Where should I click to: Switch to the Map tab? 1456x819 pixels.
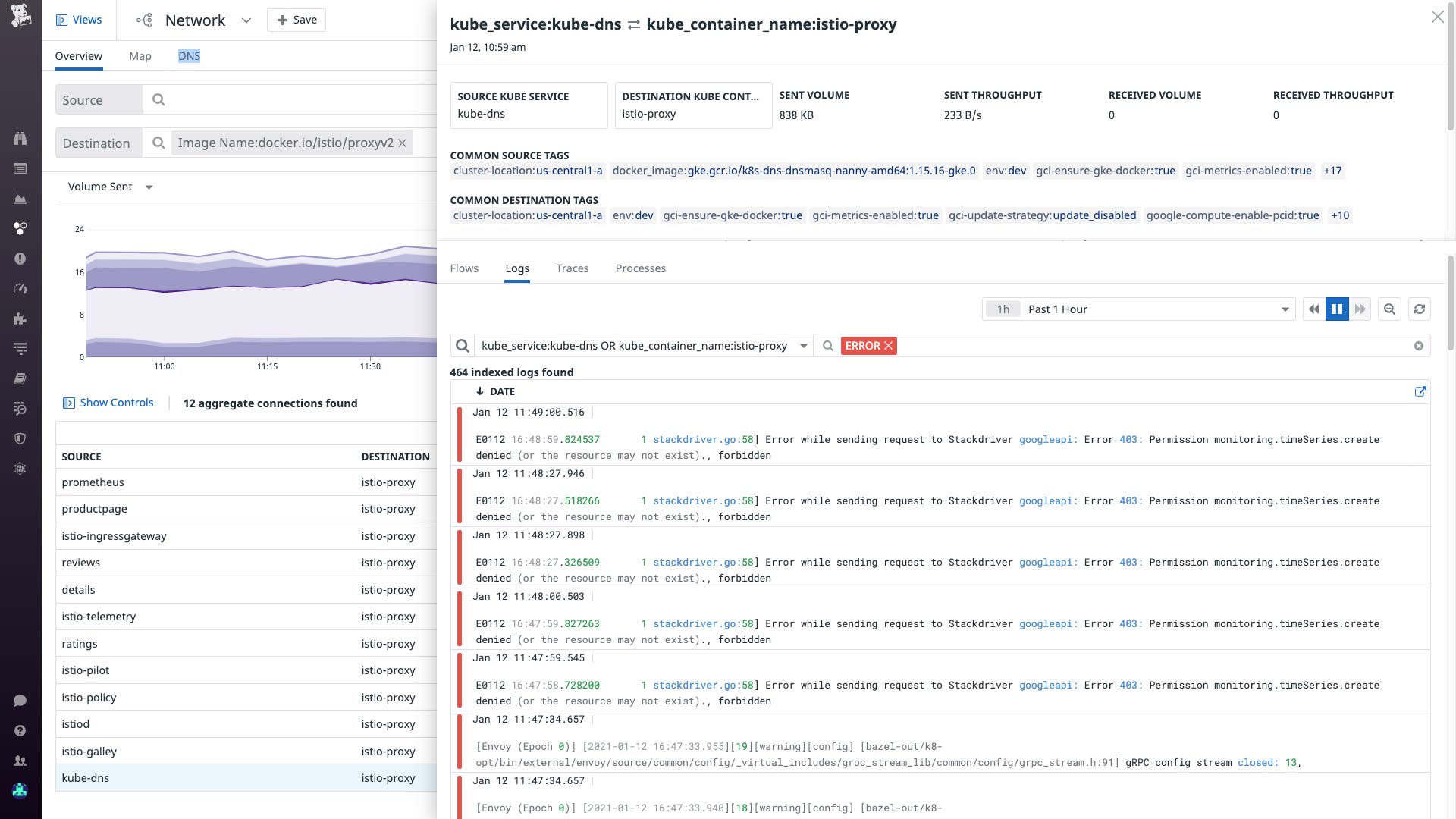pos(140,55)
